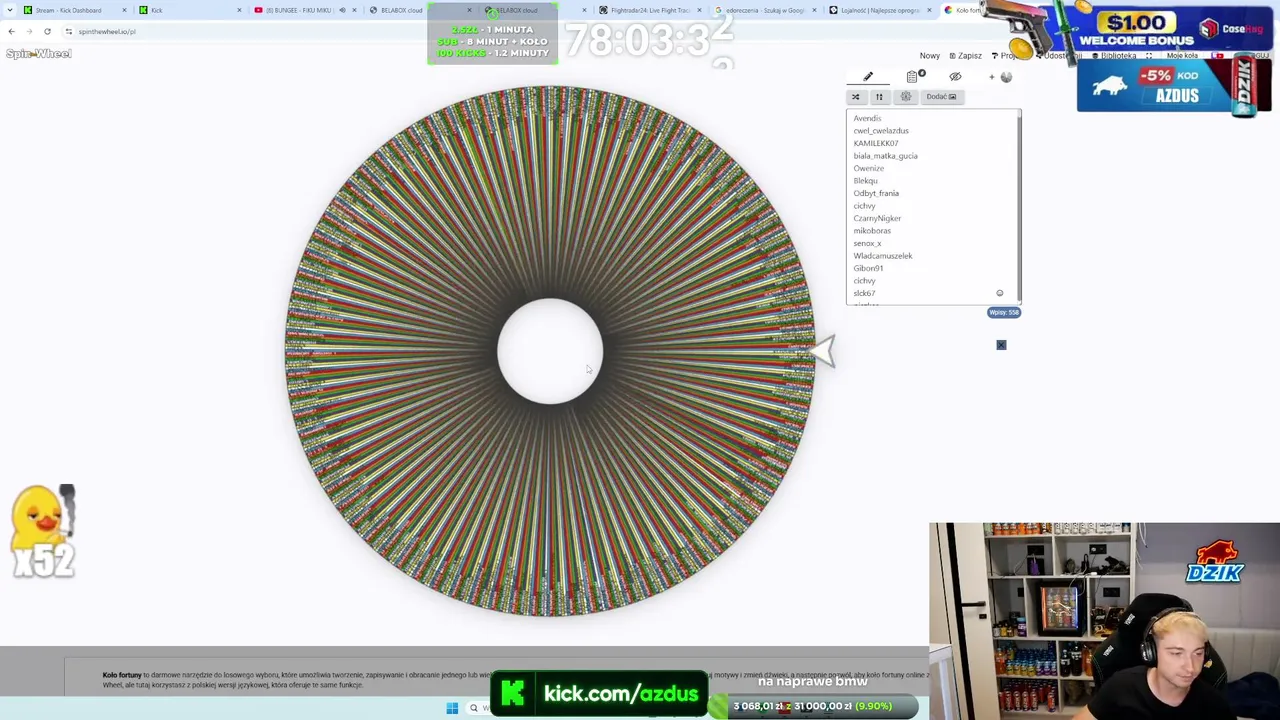Open the edoreczenia Google search tab
The image size is (1280, 720).
766,10
